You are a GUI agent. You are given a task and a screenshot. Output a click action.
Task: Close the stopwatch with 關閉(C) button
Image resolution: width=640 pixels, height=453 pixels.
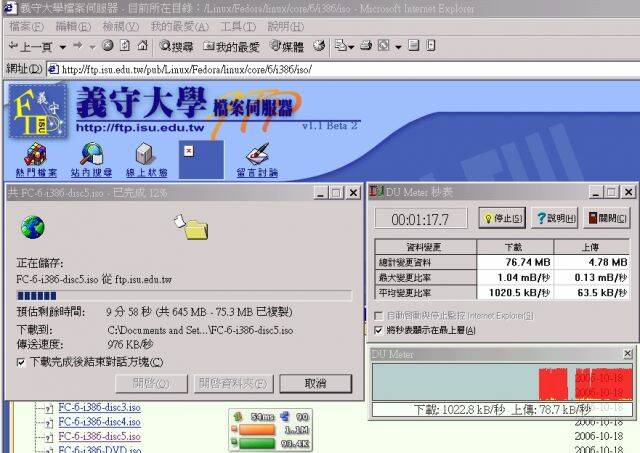[607, 218]
